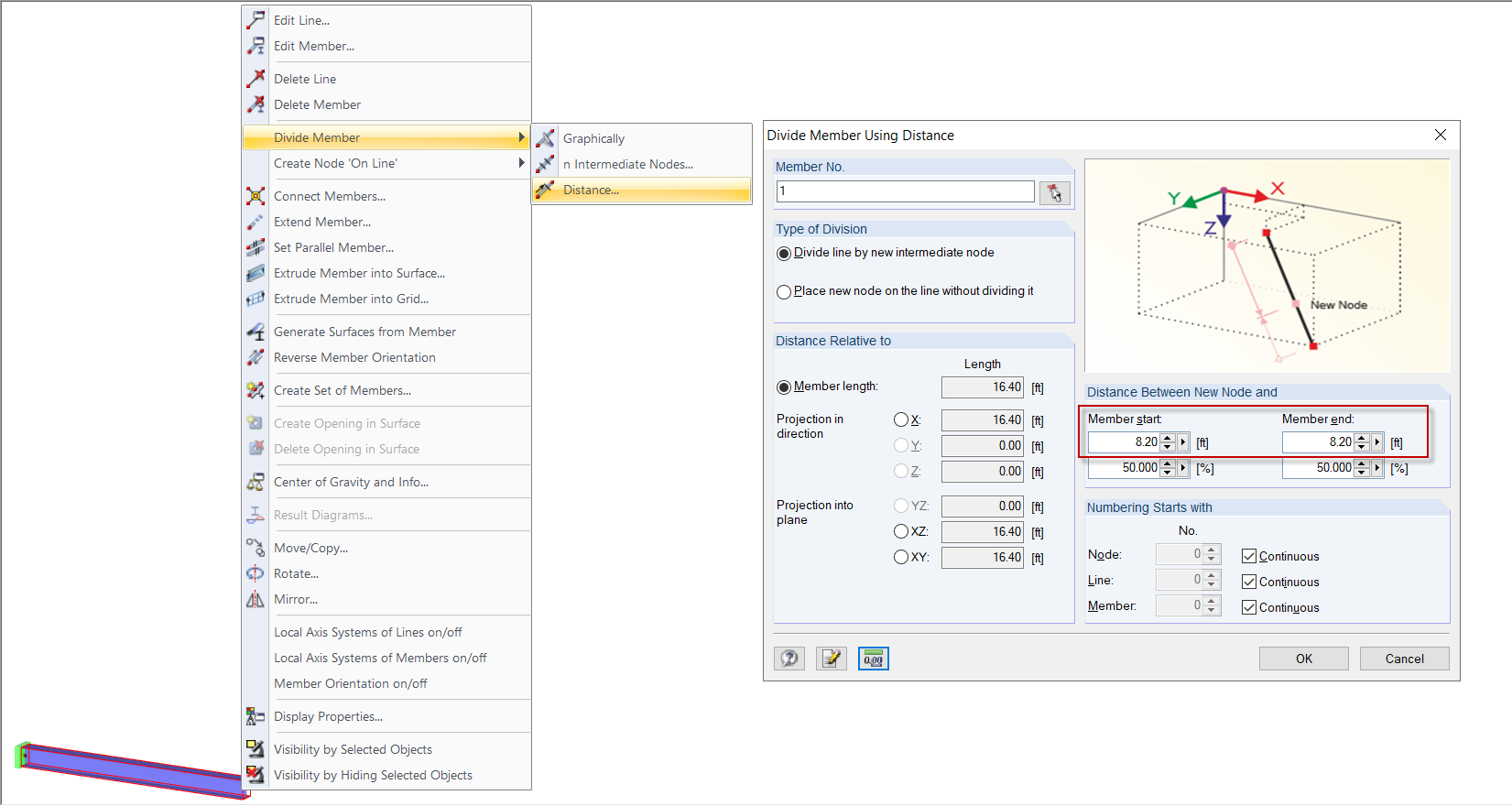The height and width of the screenshot is (806, 1512).
Task: Click the Connect Members icon
Action: click(256, 196)
